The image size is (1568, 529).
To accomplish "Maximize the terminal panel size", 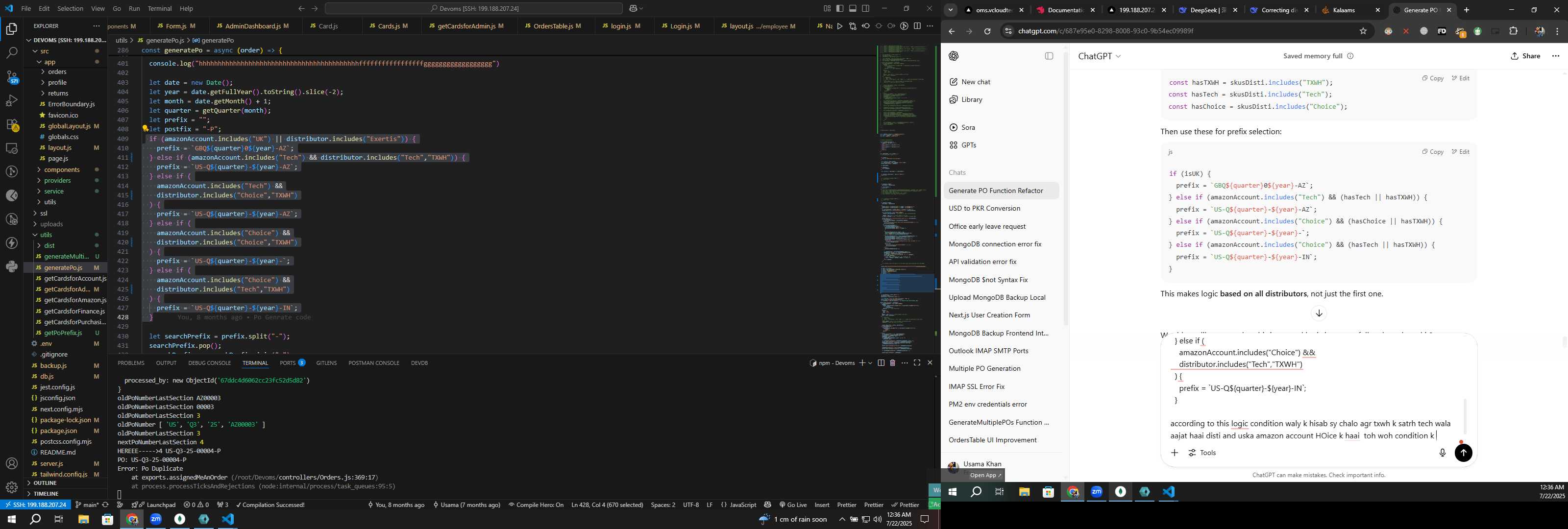I will (x=917, y=363).
